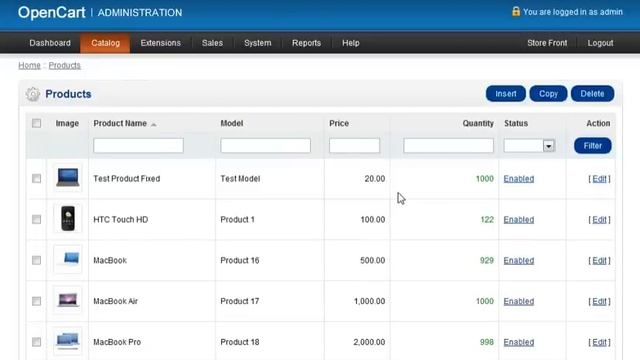Click the OpenCart logo

51,13
